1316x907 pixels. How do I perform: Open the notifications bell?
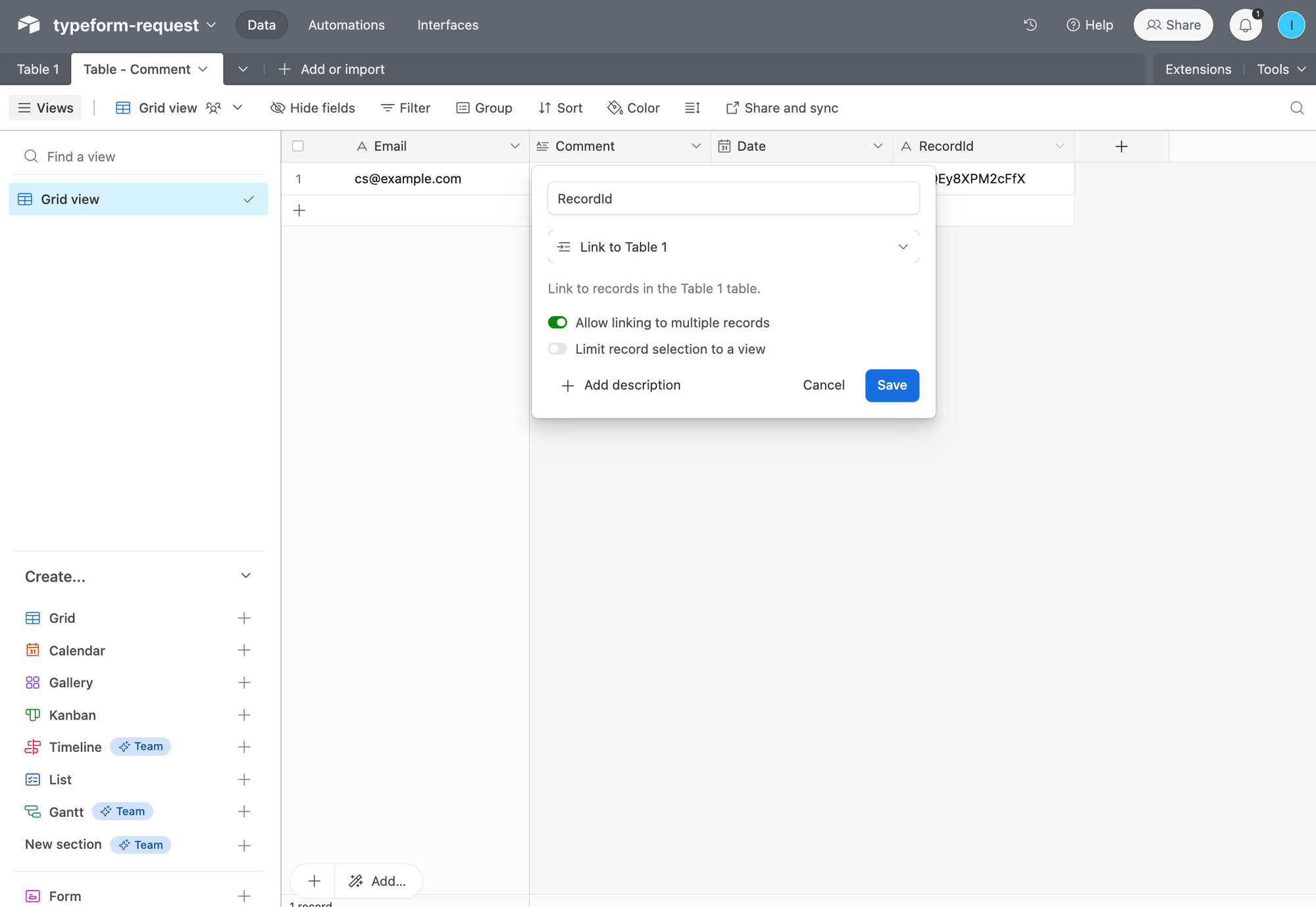[1246, 25]
